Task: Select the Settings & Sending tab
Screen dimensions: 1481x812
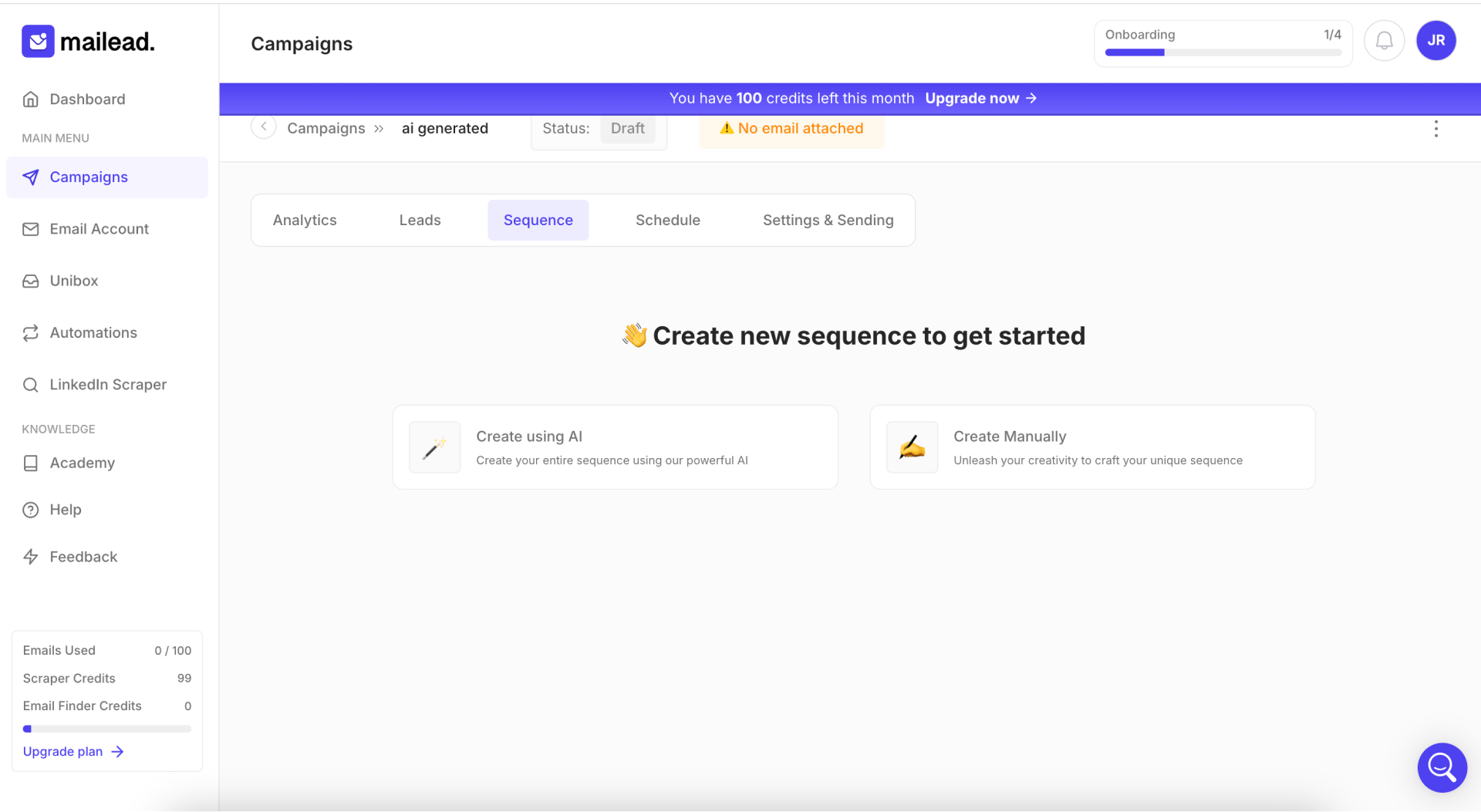Action: coord(828,221)
